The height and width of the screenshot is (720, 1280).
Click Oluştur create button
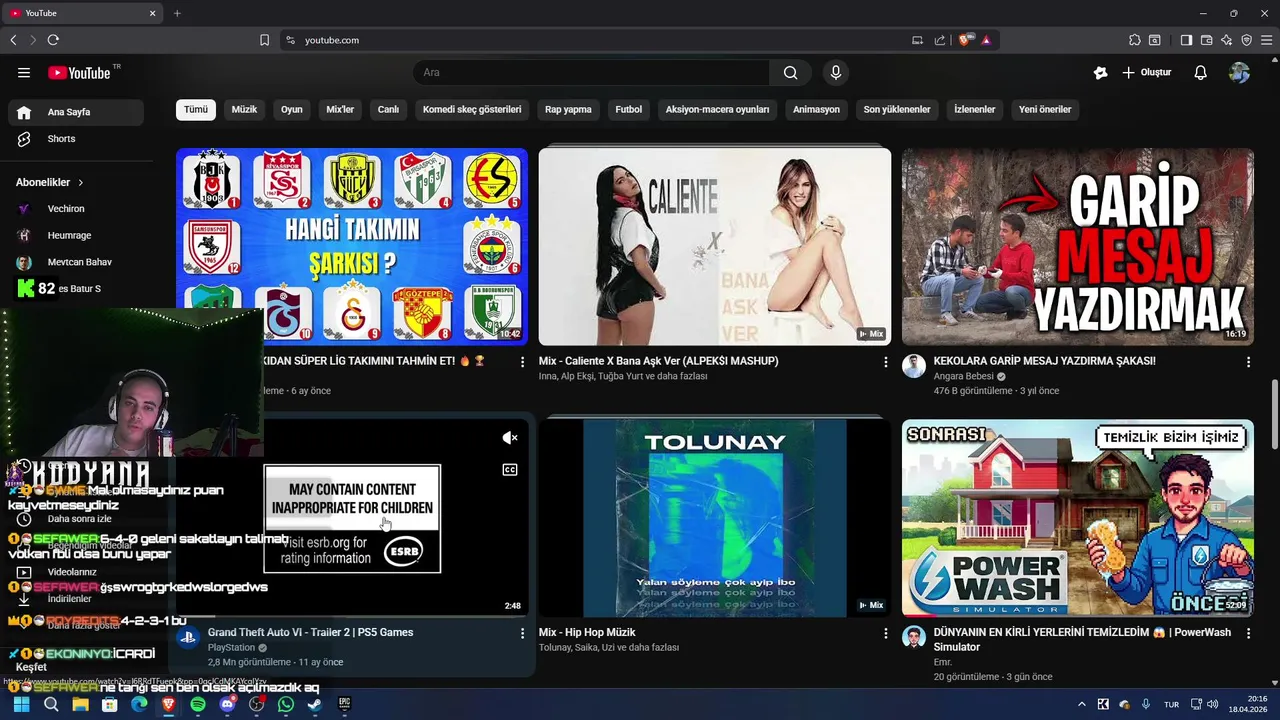(x=1146, y=72)
